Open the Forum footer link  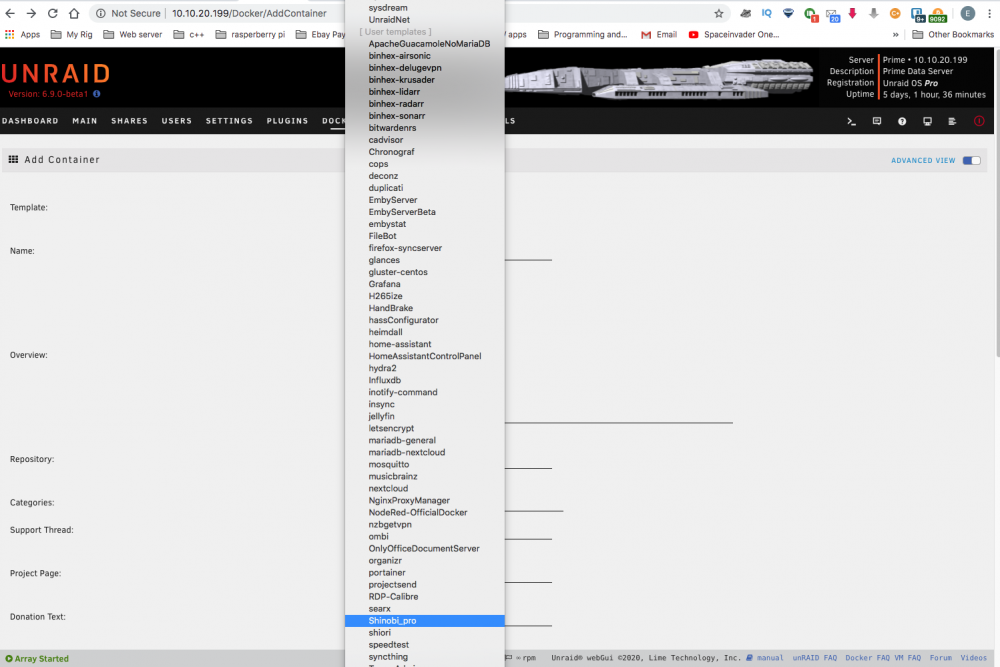(941, 657)
